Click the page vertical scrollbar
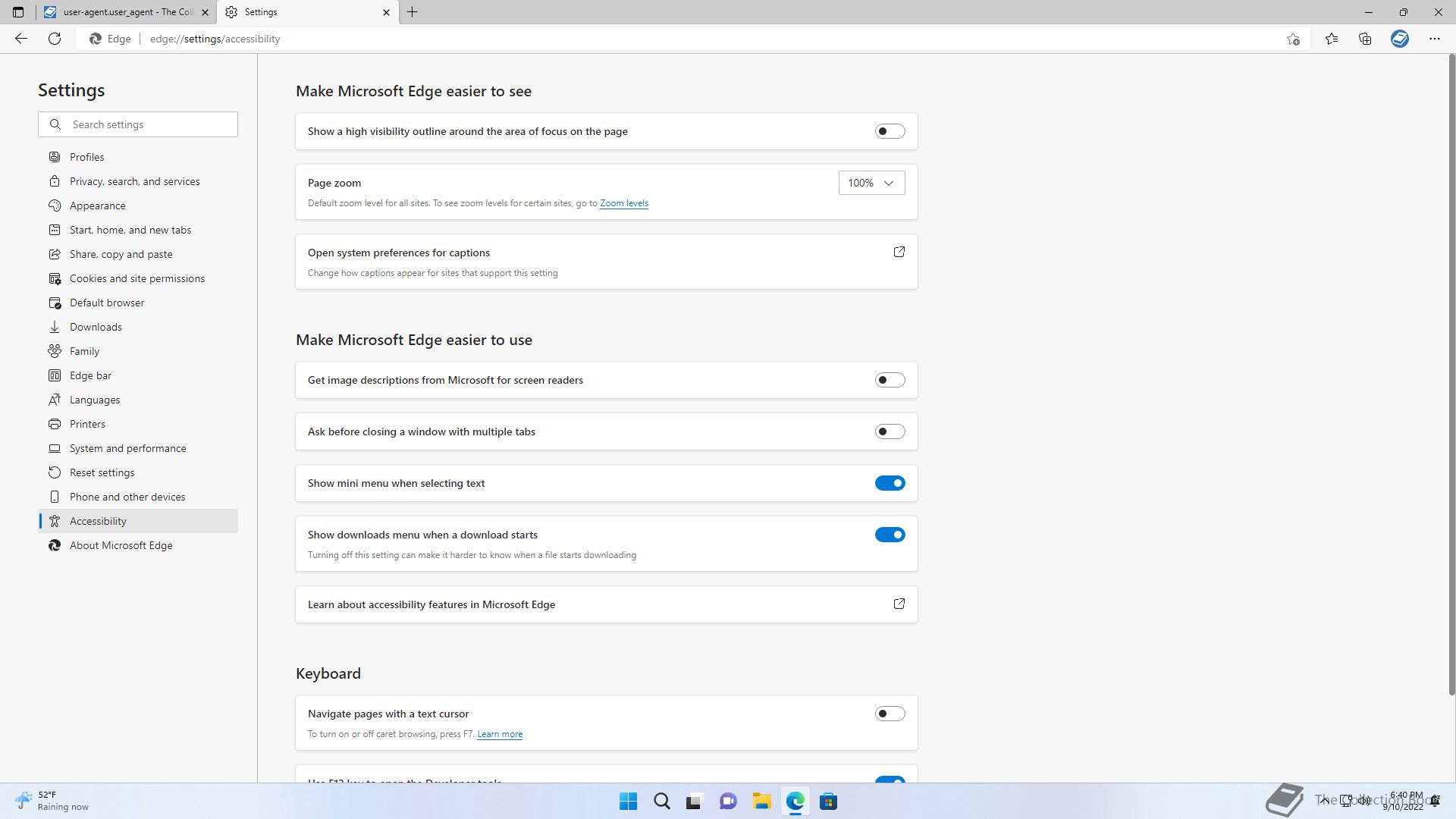1456x819 pixels. [x=1451, y=375]
